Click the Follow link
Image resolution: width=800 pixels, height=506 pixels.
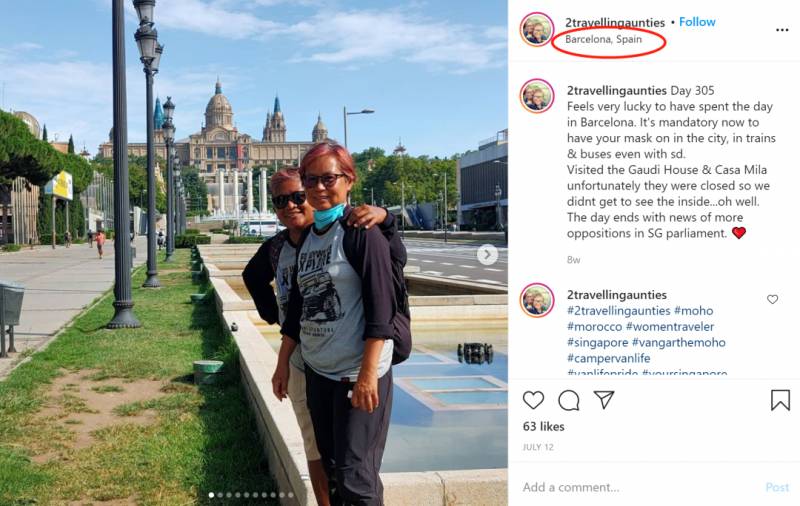697,22
